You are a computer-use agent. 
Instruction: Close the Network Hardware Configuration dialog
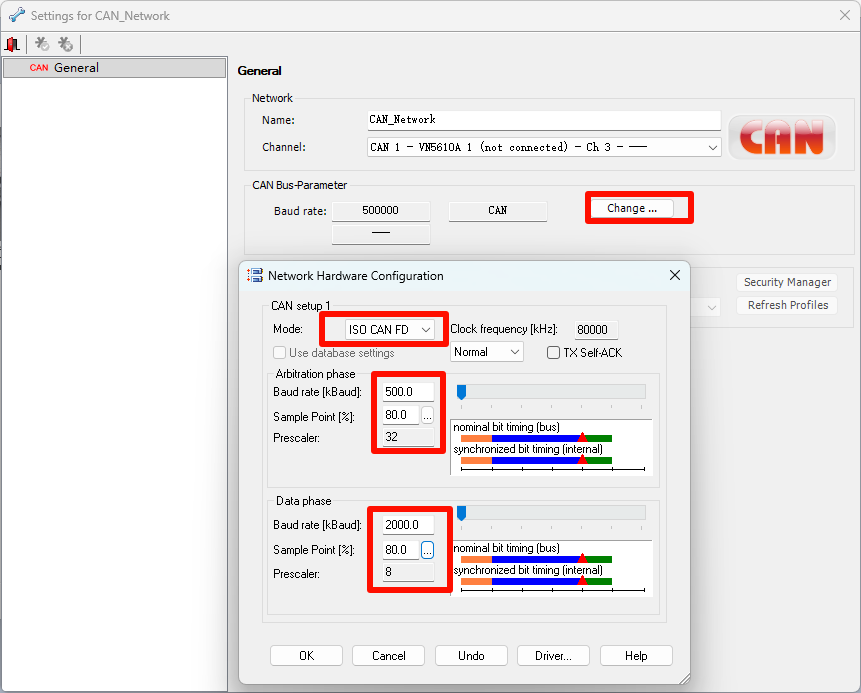675,275
